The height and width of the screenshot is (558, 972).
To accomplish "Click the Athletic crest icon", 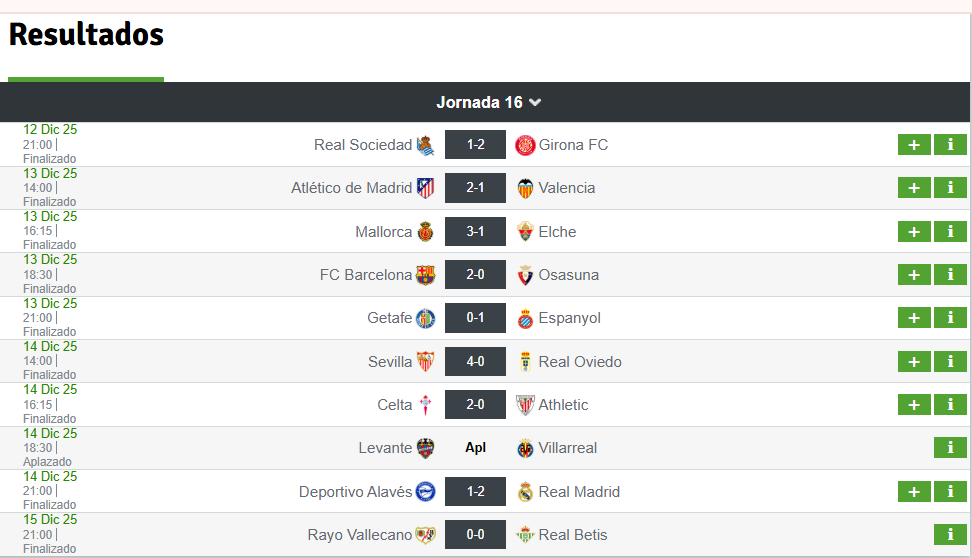I will (x=525, y=405).
